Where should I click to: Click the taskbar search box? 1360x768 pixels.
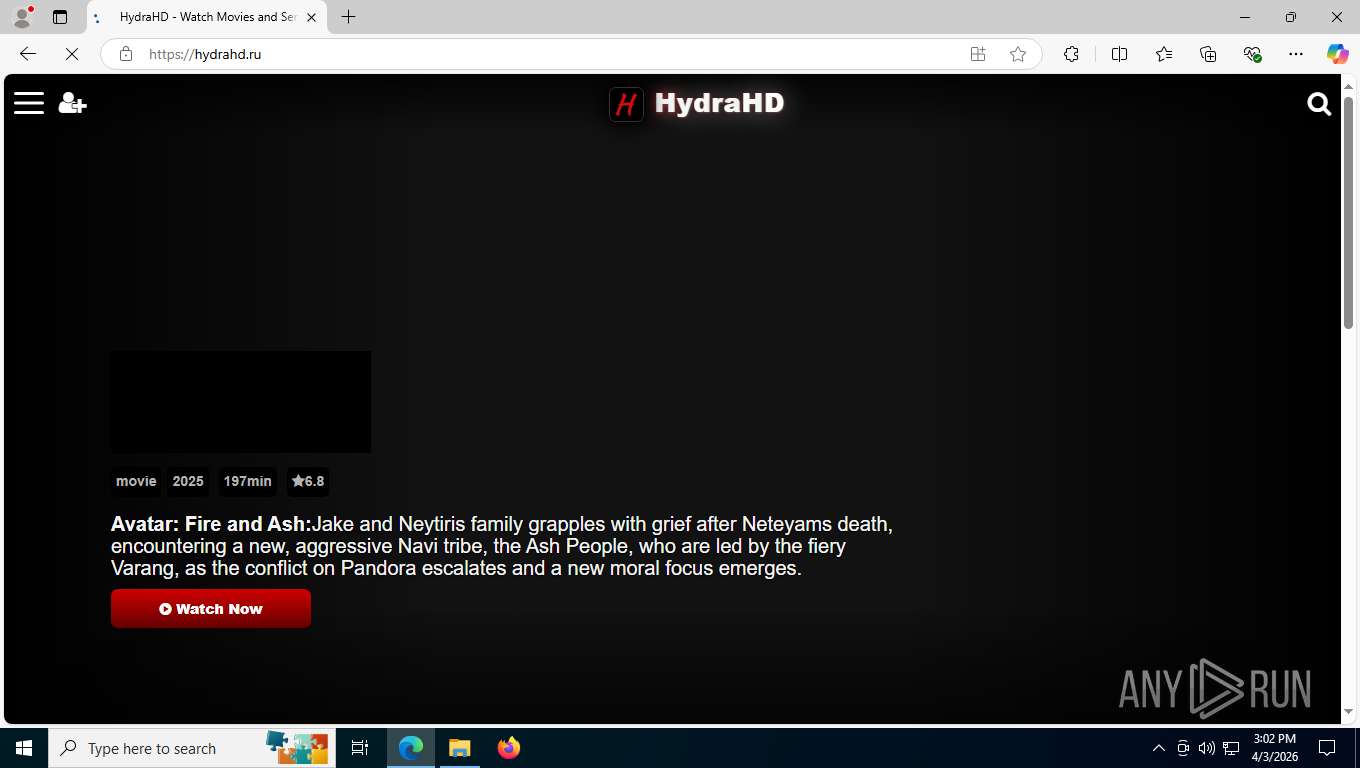click(190, 748)
